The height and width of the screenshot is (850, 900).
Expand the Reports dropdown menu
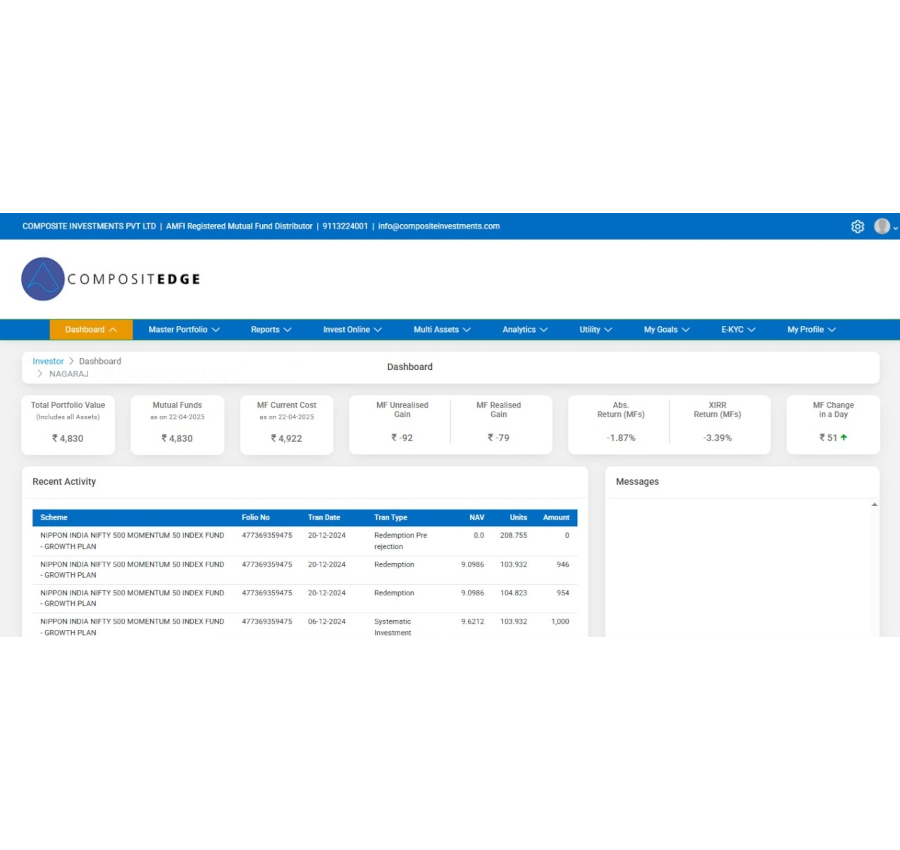point(270,330)
